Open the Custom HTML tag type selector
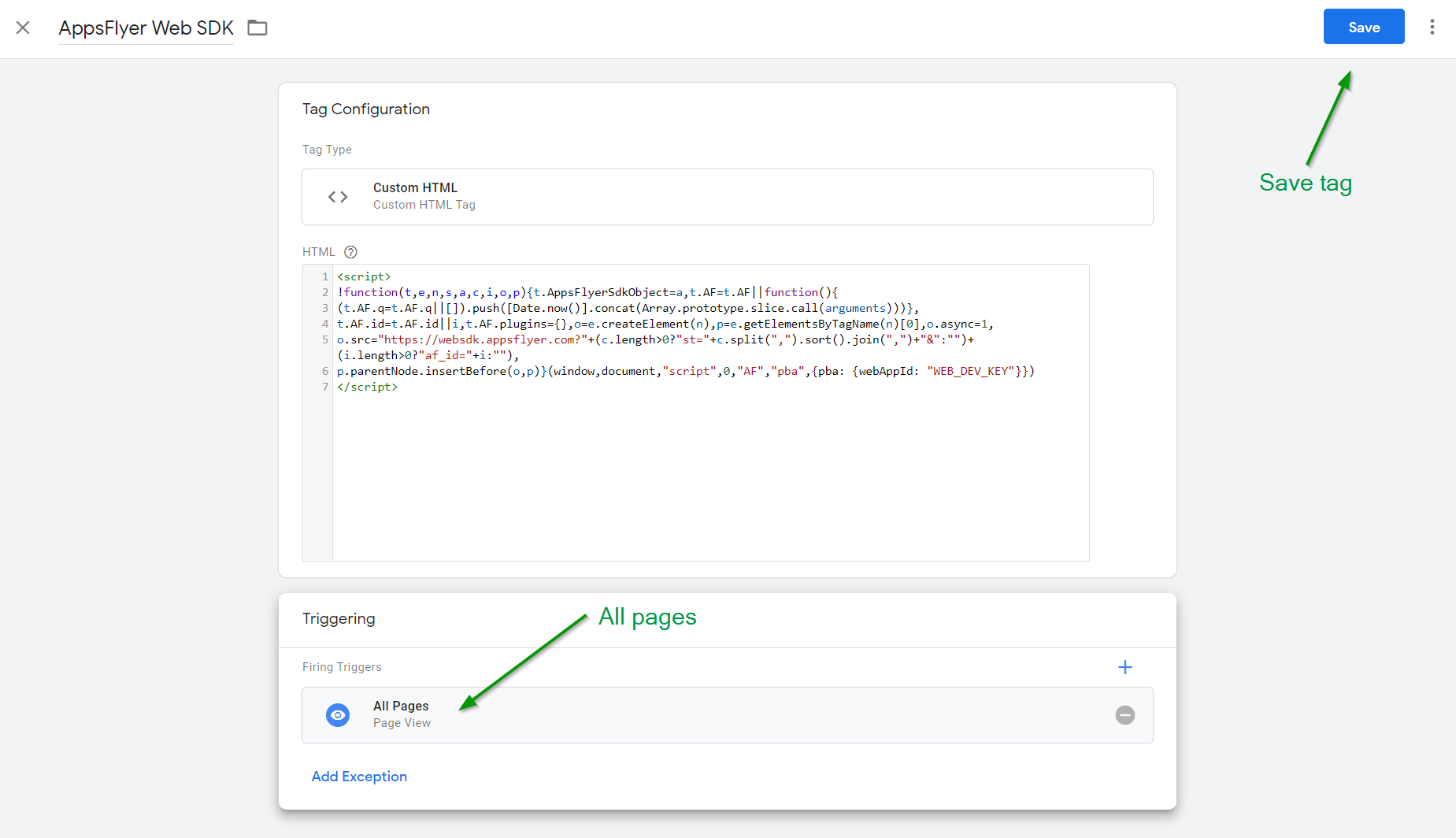The height and width of the screenshot is (838, 1456). (727, 197)
